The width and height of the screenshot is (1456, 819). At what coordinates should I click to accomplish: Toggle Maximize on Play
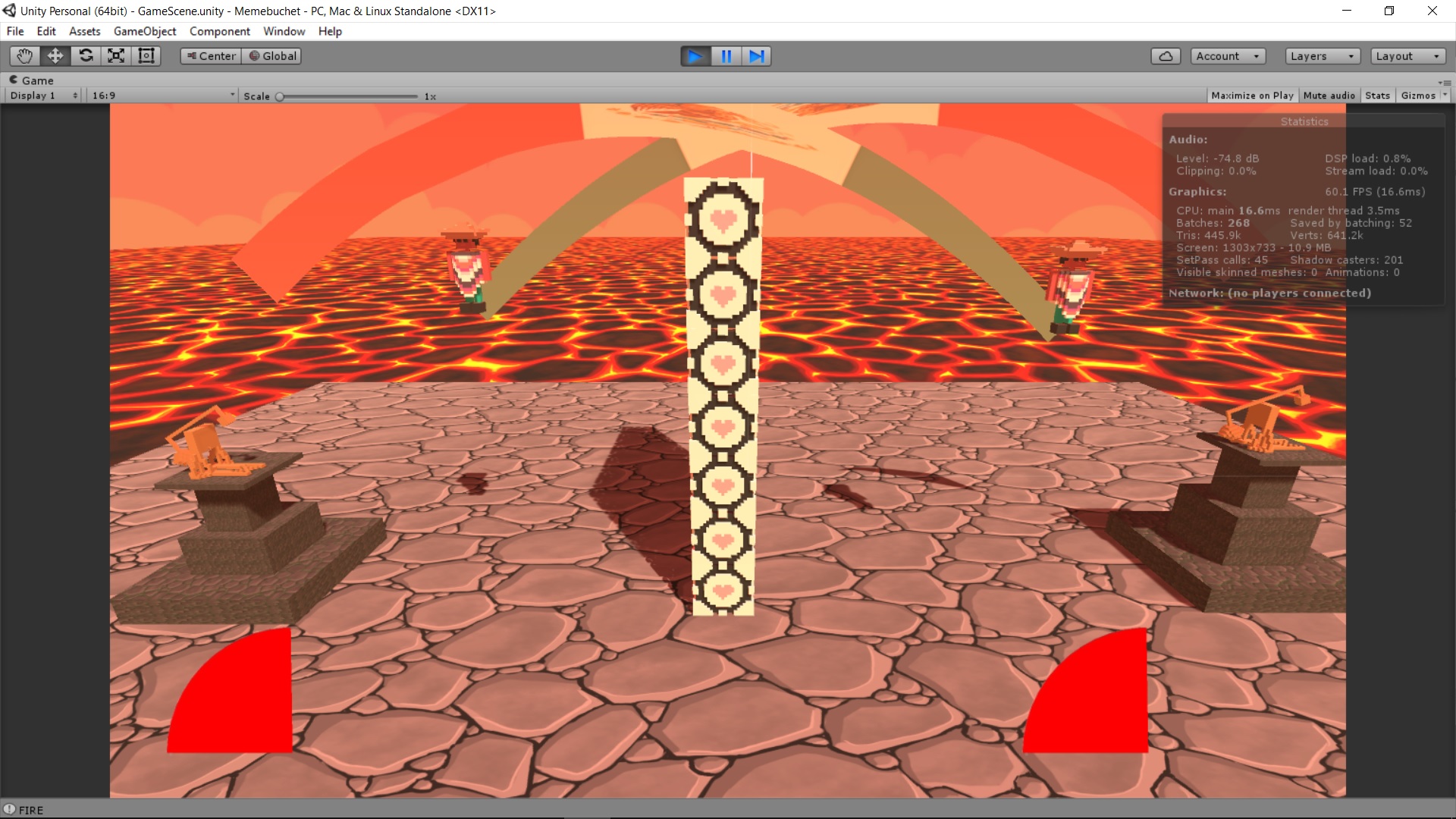tap(1252, 96)
